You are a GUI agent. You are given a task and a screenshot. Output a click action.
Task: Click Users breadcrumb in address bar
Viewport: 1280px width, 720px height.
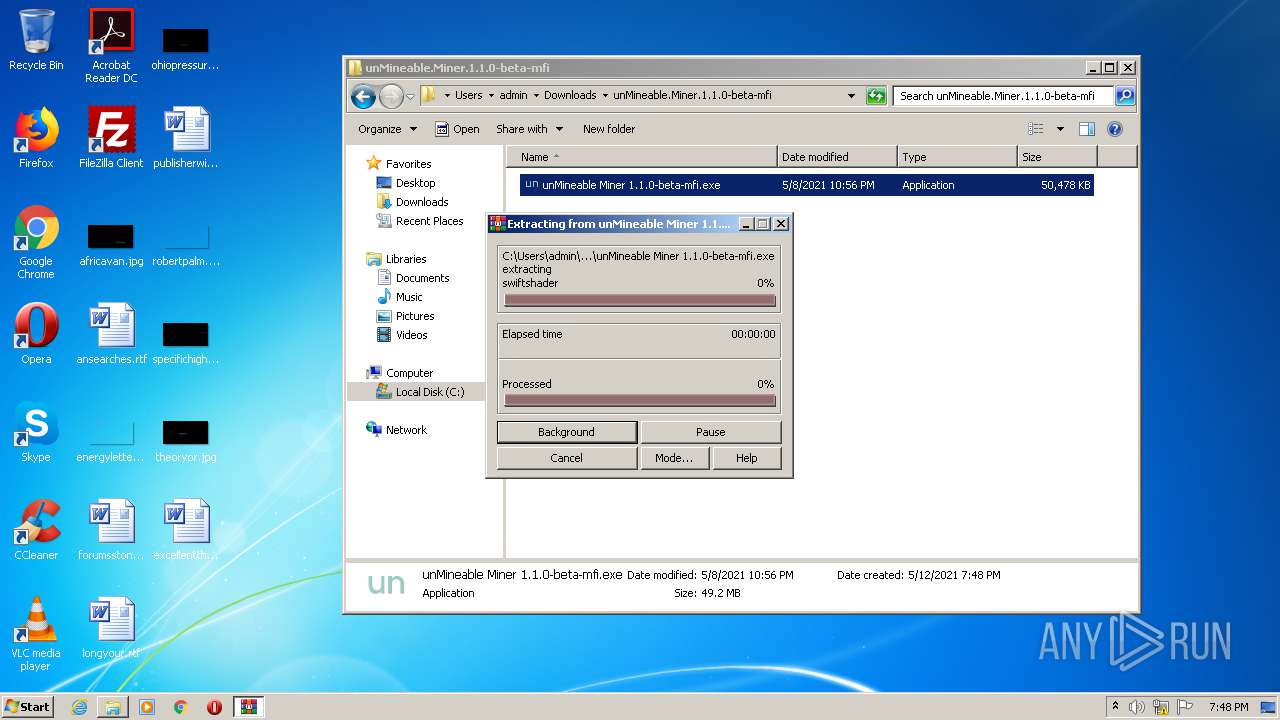coord(468,96)
